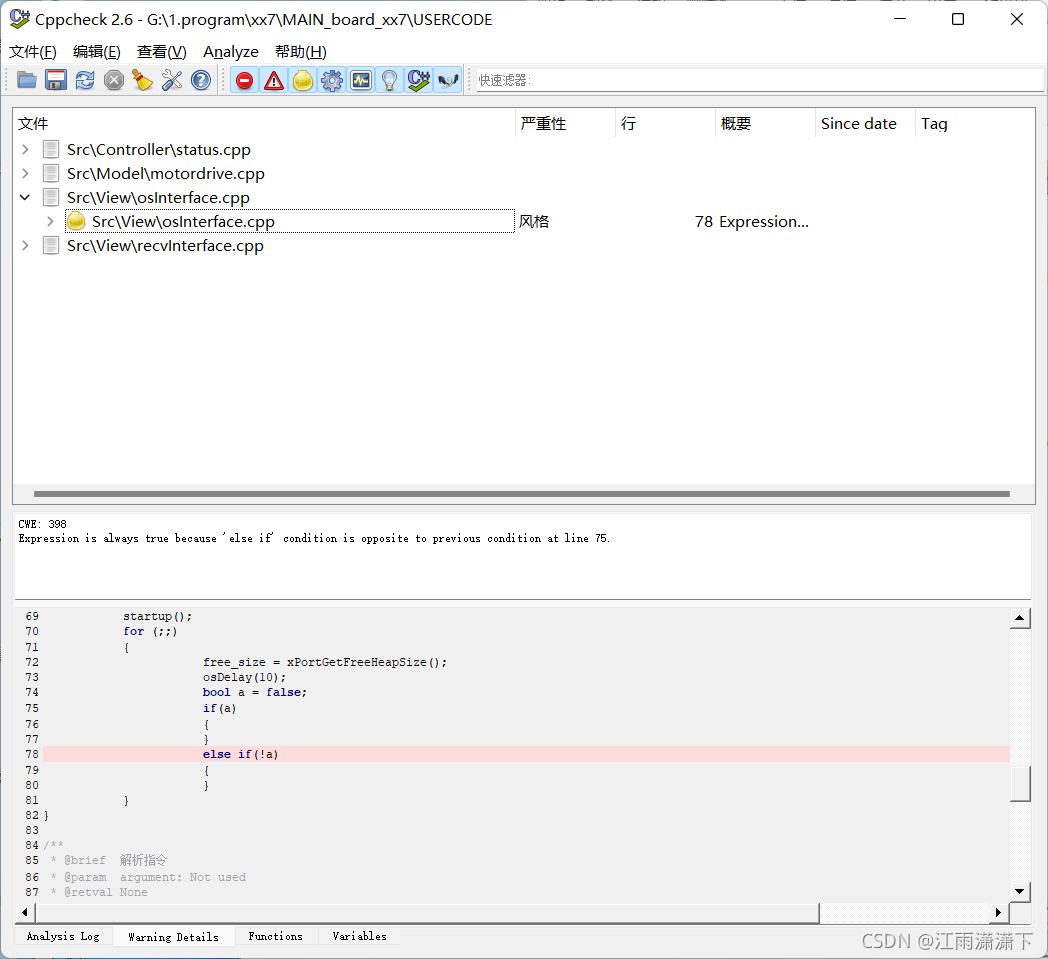Minimize the Cppcheck window
The image size is (1048, 959).
(900, 19)
